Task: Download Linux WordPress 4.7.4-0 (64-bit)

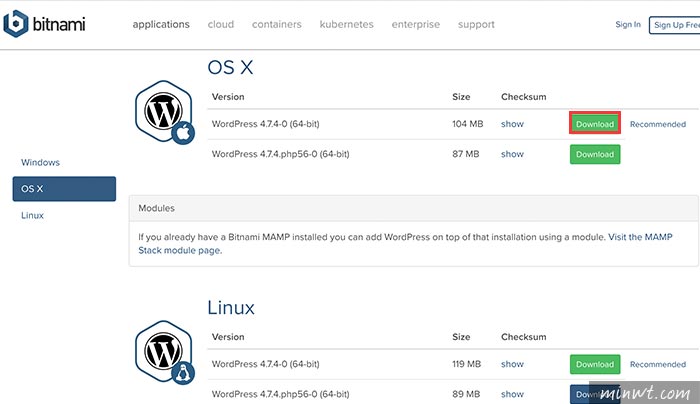Action: (x=595, y=364)
